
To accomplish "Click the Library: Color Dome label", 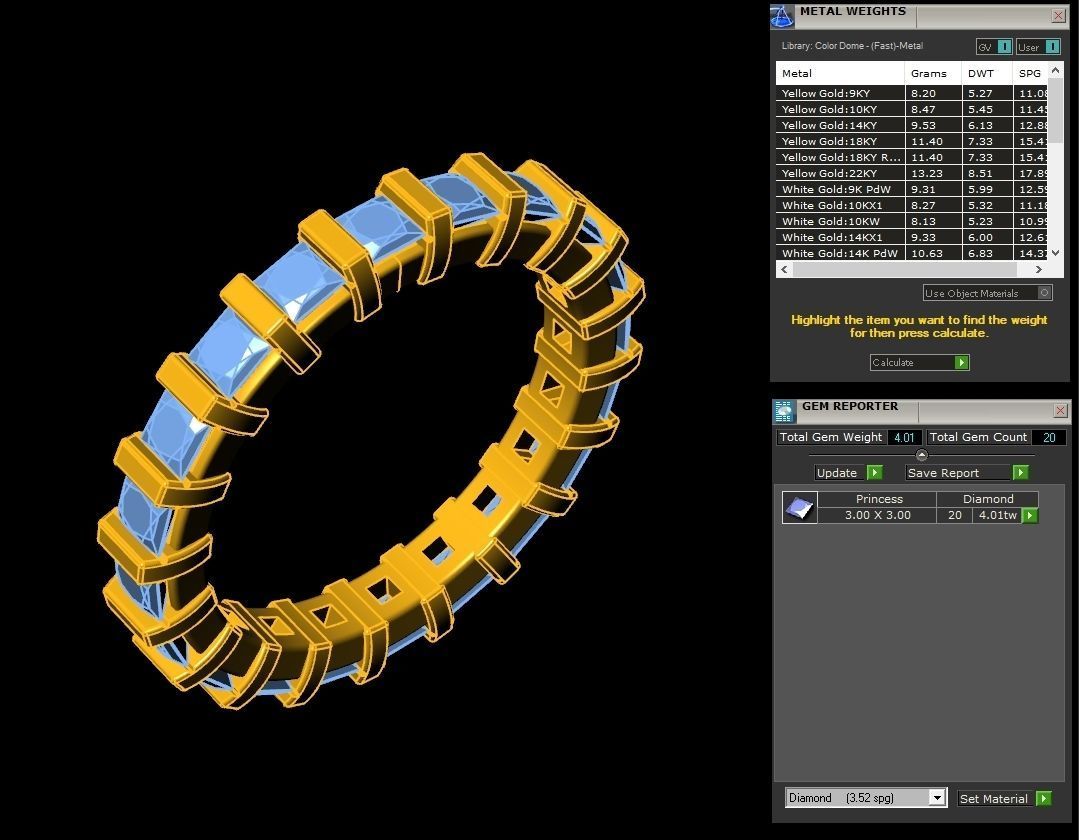I will pyautogui.click(x=852, y=46).
